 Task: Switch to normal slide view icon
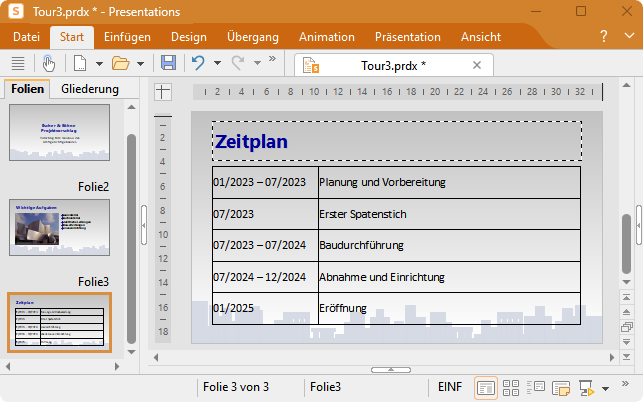[486, 387]
